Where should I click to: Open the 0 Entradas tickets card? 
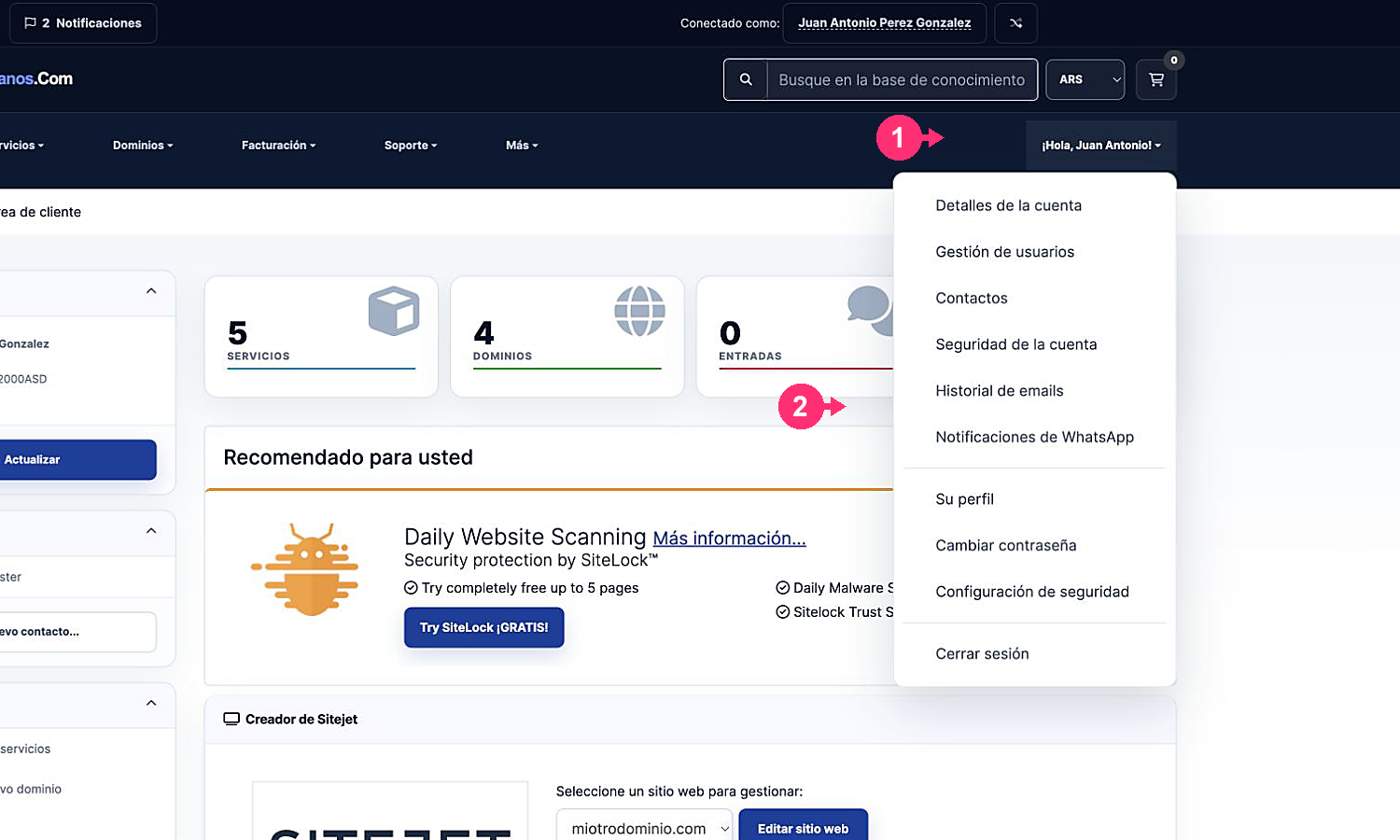[x=795, y=337]
